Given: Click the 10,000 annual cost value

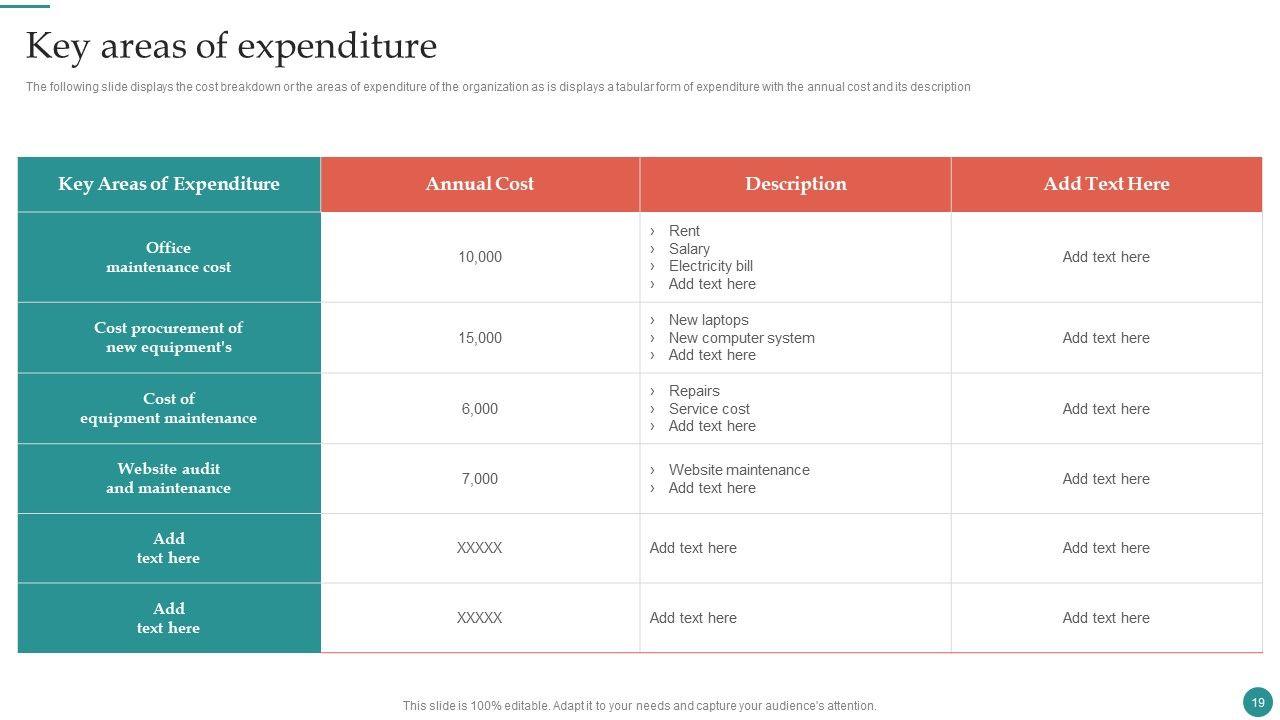Looking at the screenshot, I should click(x=480, y=257).
